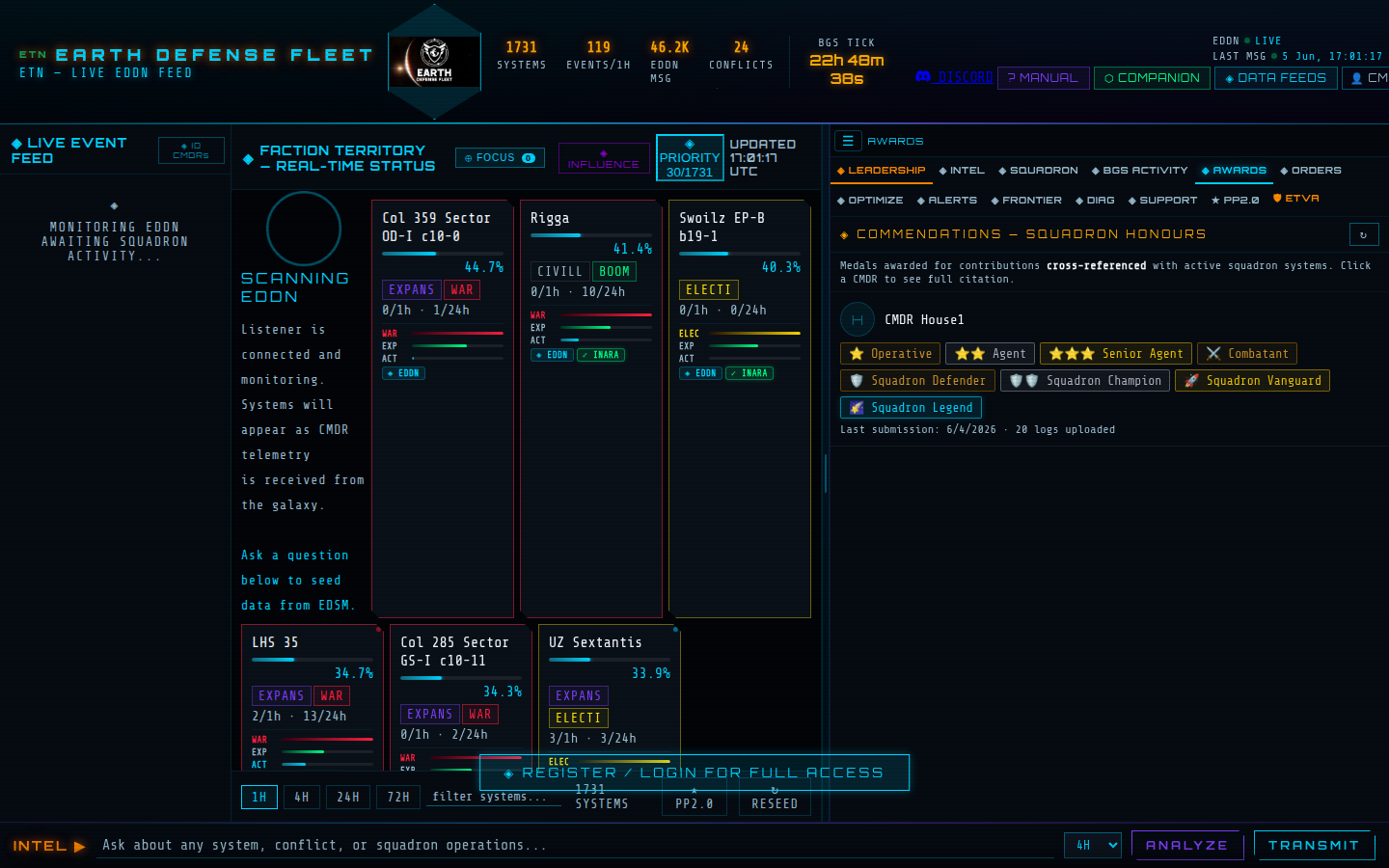Click the RESEED refresh button
Viewport: 1389px width, 868px height.
[x=775, y=799]
